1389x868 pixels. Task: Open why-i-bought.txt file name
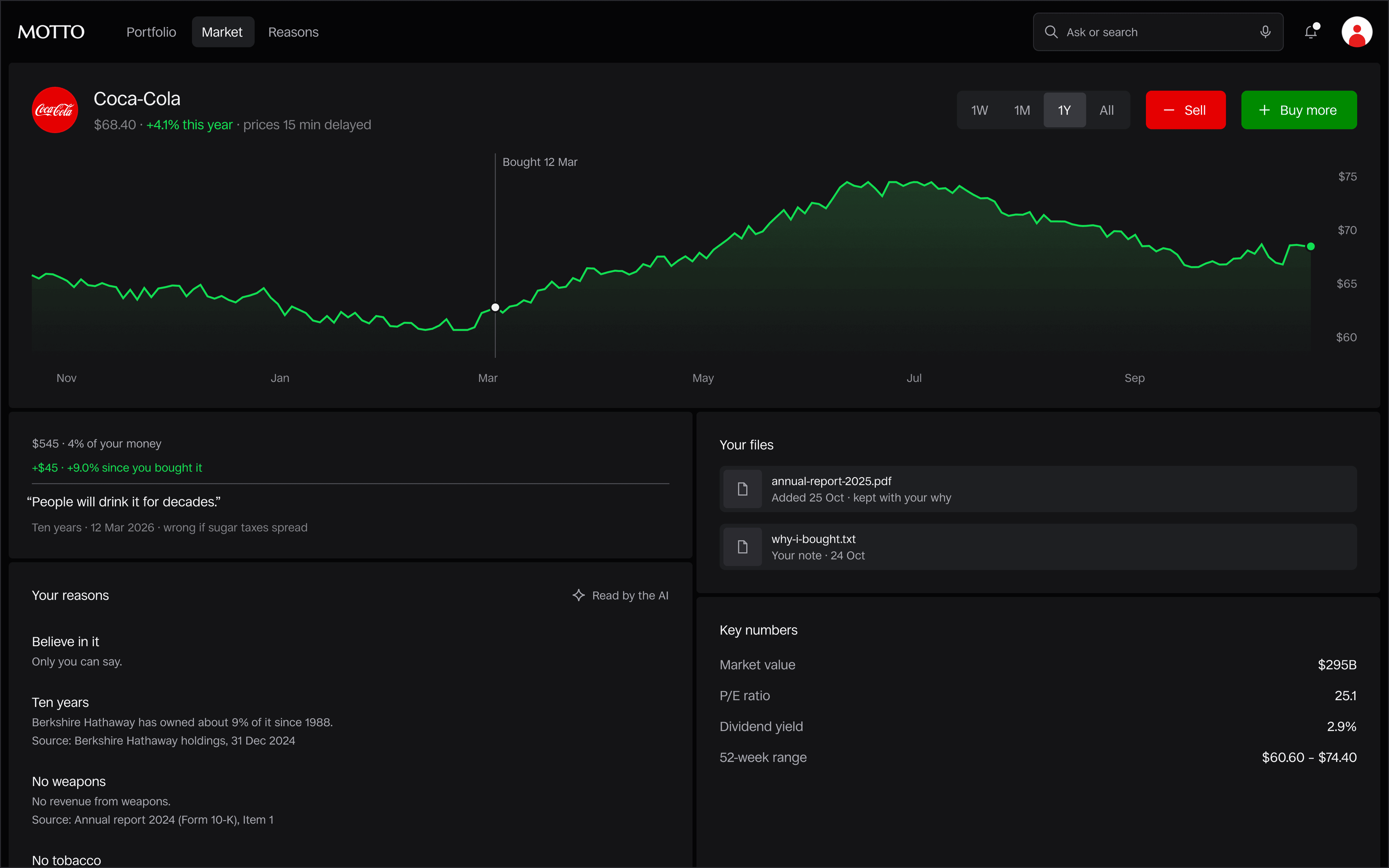pyautogui.click(x=813, y=539)
